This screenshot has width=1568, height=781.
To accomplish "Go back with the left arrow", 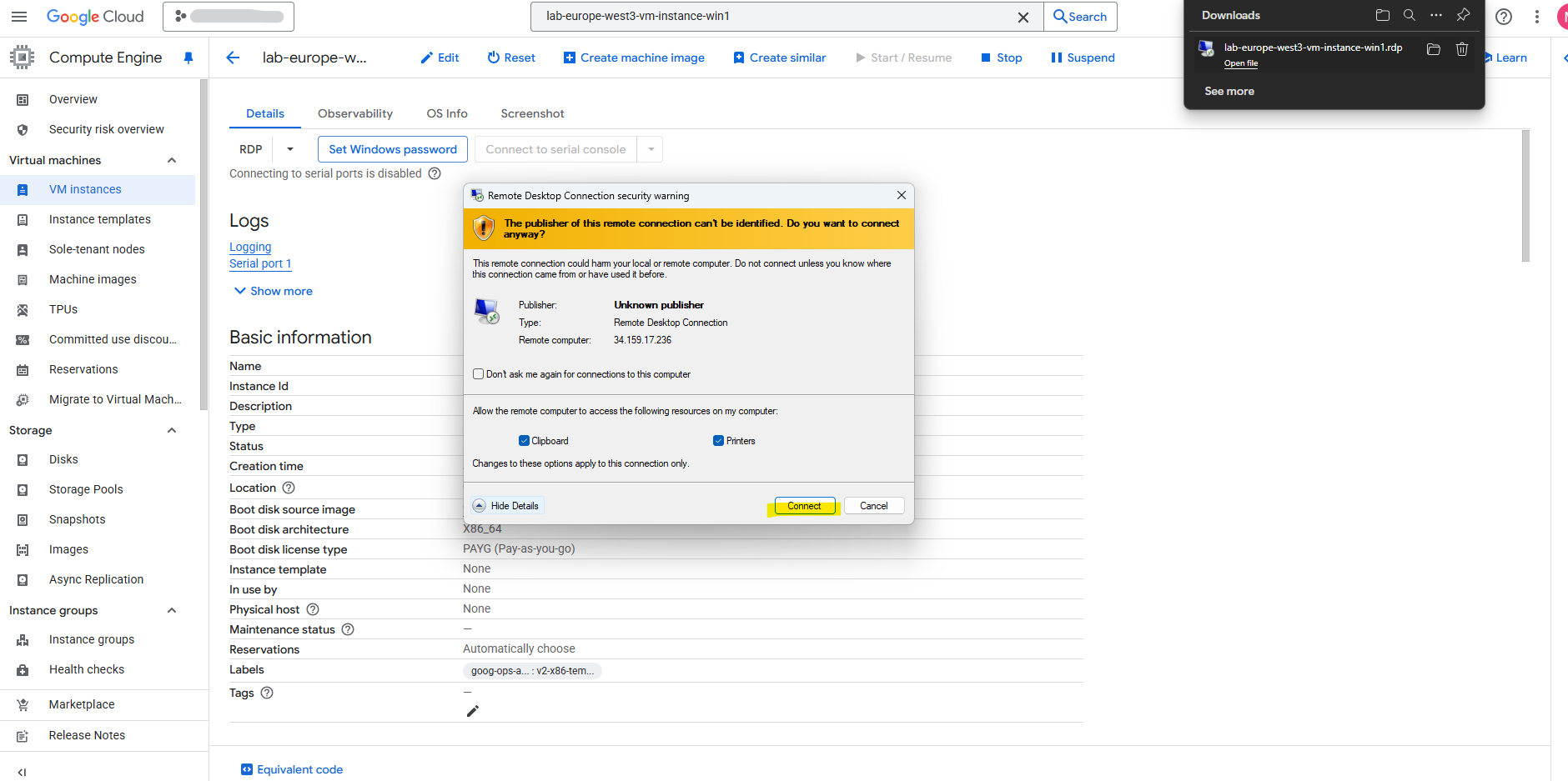I will point(233,58).
